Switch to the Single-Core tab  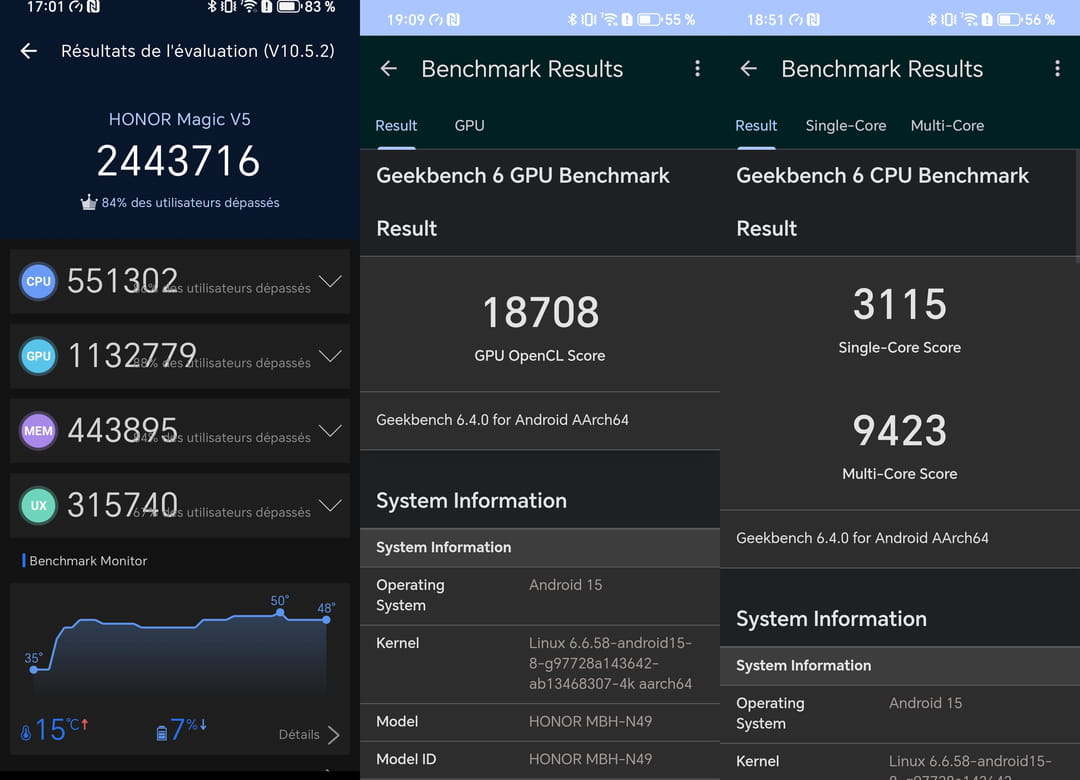pyautogui.click(x=845, y=126)
